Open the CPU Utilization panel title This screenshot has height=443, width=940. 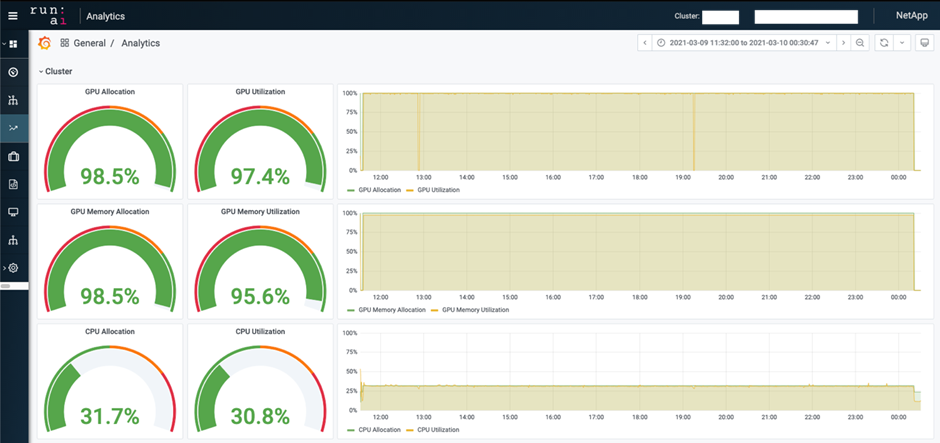260,332
